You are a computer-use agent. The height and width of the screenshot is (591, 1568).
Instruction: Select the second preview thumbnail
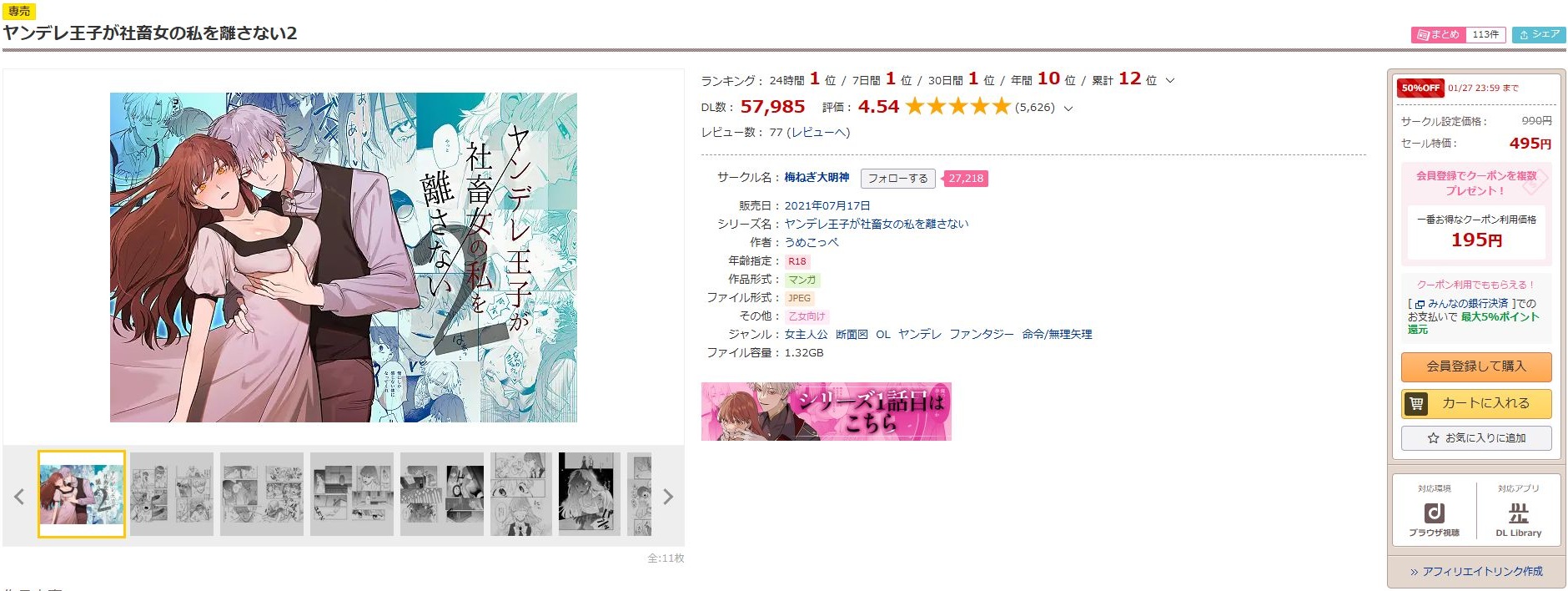[x=172, y=494]
